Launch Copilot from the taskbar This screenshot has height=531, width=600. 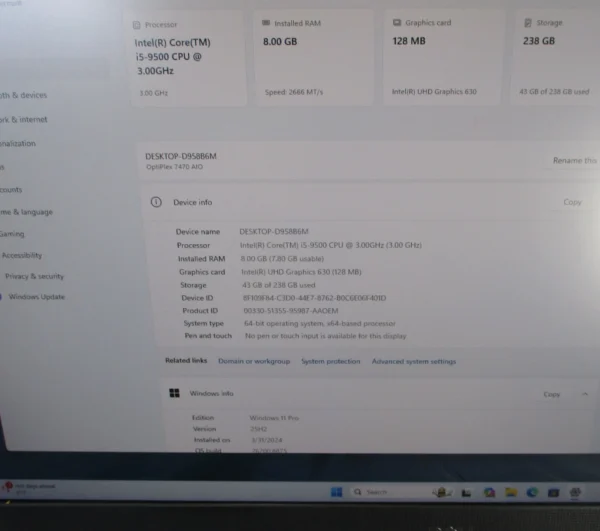489,492
